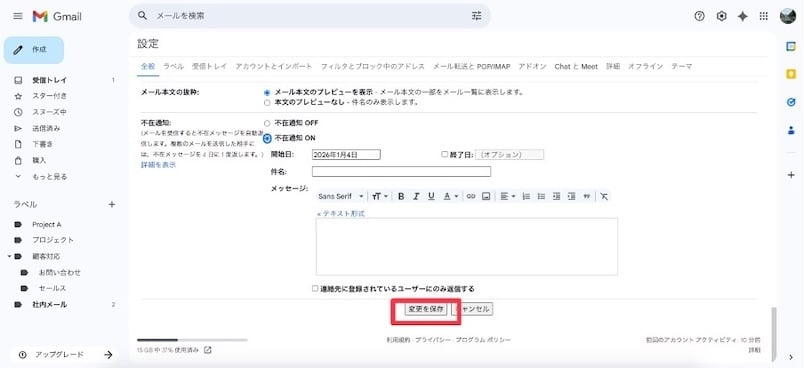Image resolution: width=804 pixels, height=368 pixels.
Task: Open the Chat と Meet tab
Action: click(576, 67)
